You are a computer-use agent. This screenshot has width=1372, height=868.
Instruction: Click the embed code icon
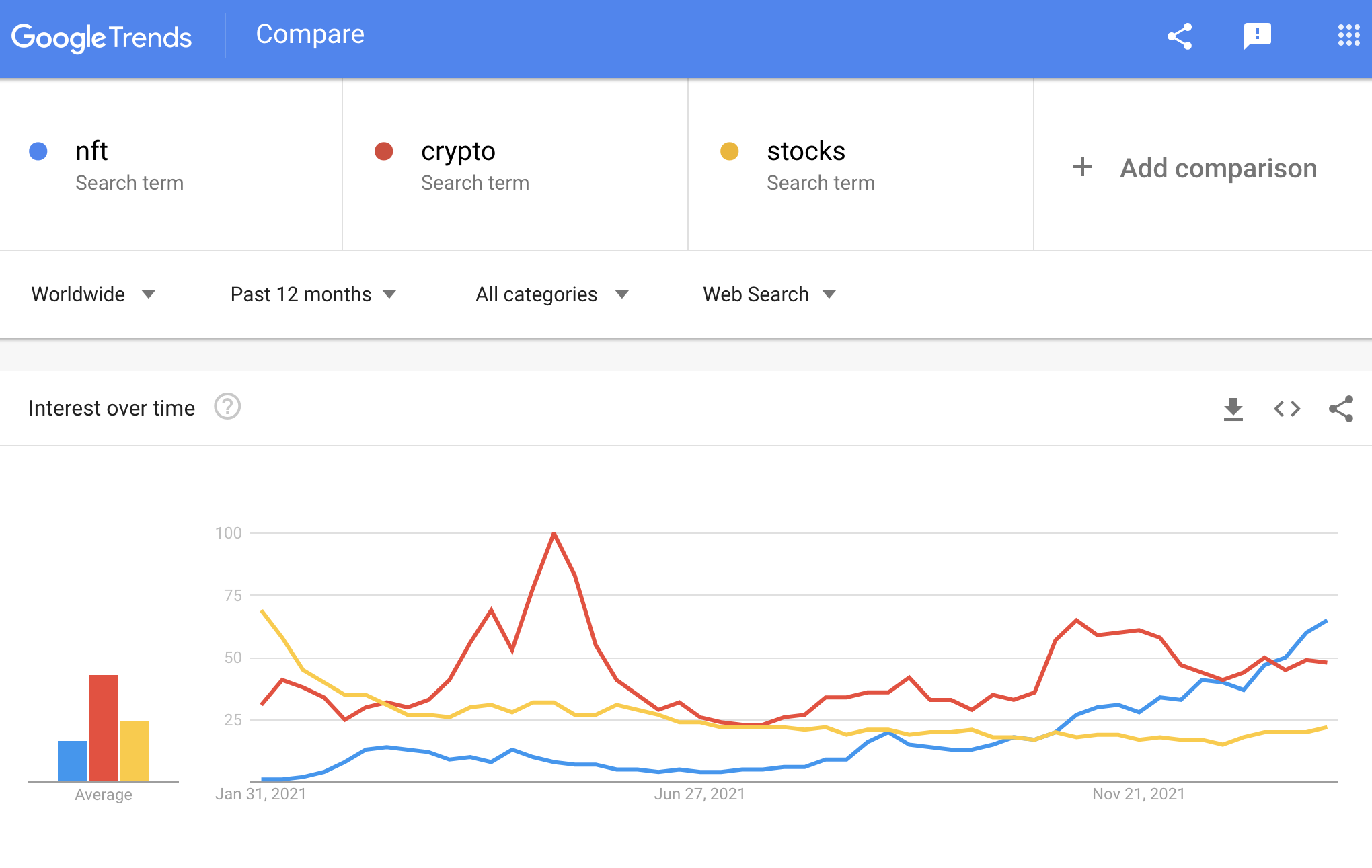coord(1287,409)
